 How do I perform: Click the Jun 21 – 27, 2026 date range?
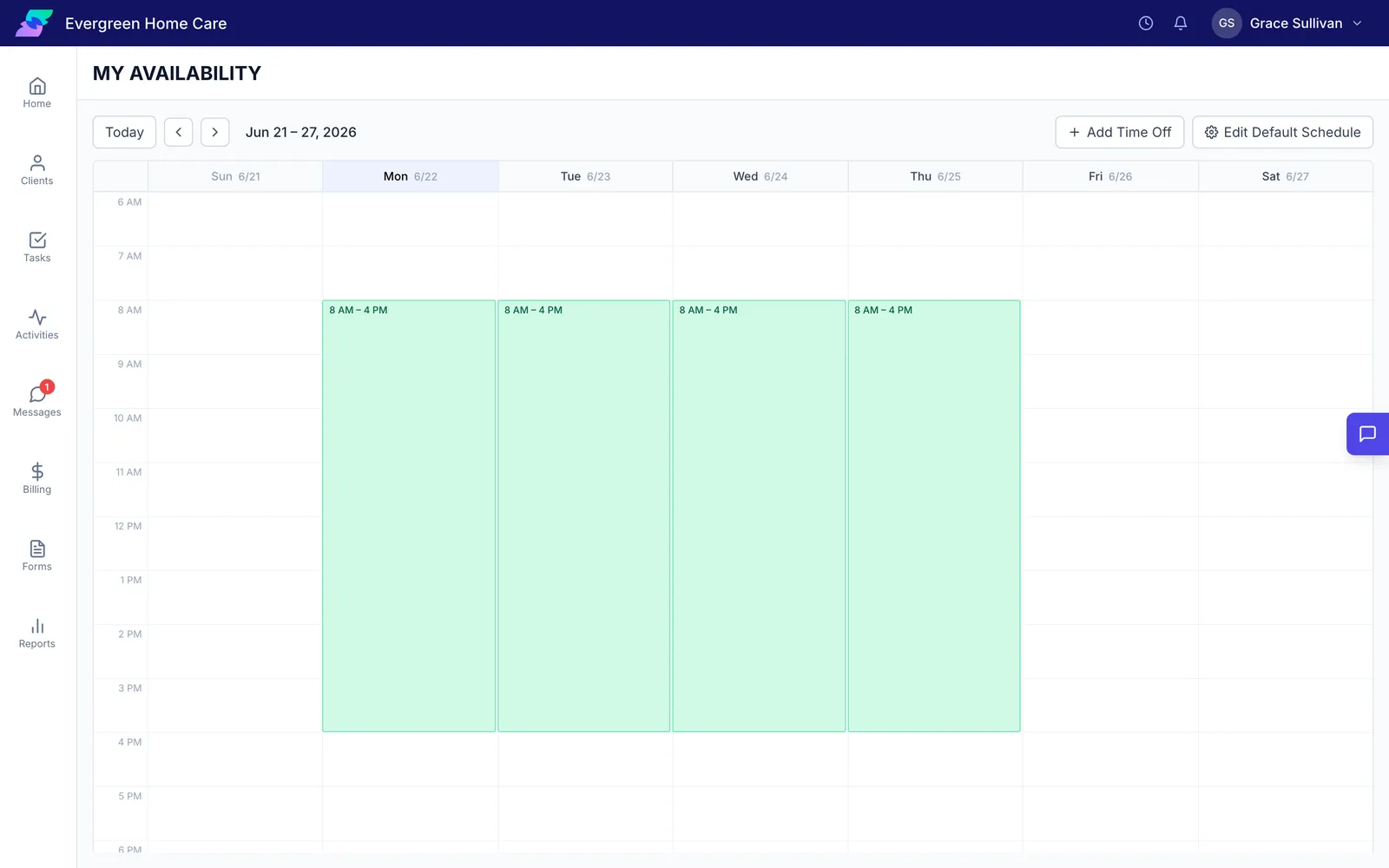point(301,132)
